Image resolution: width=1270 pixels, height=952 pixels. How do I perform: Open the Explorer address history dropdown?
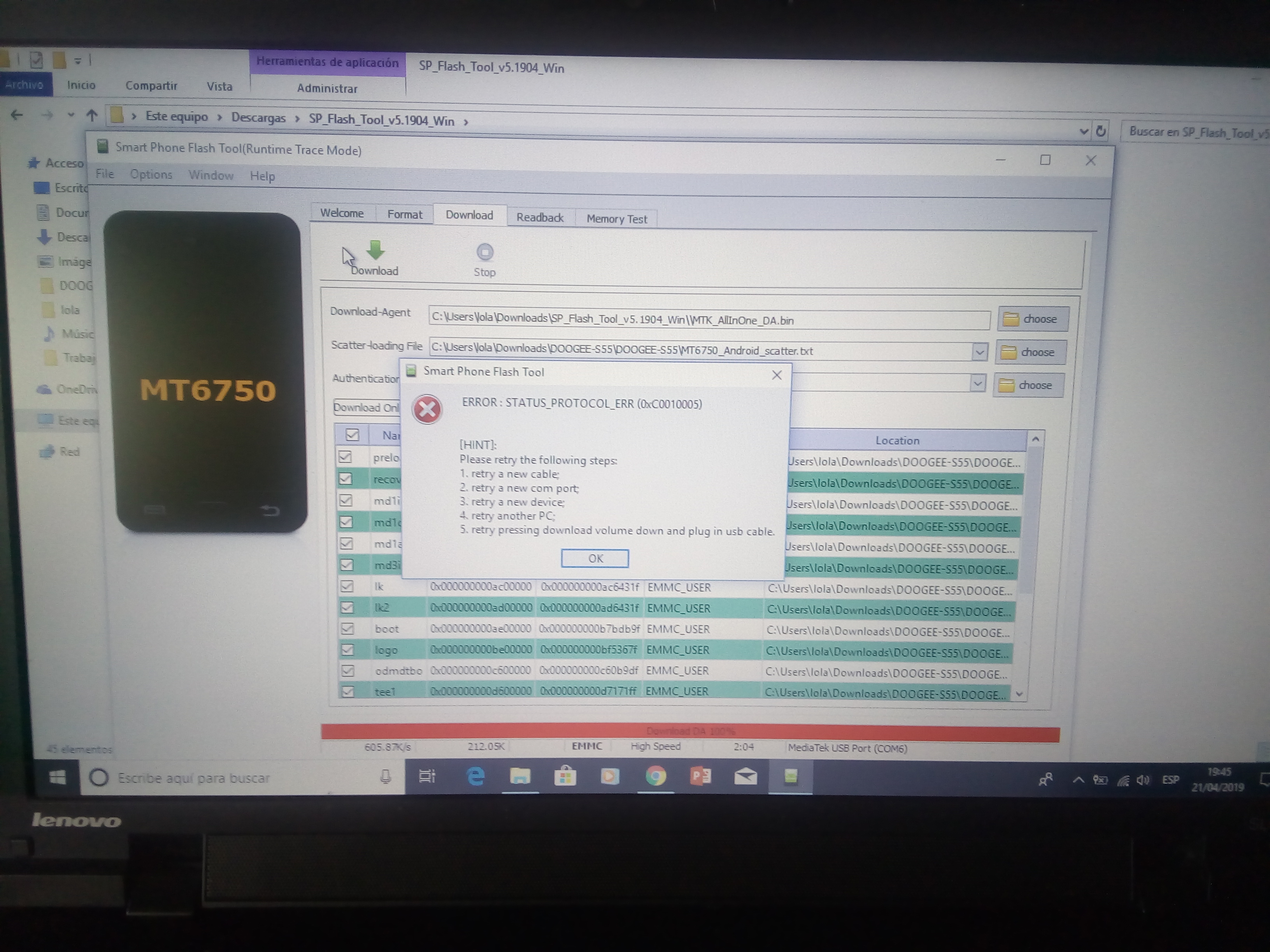coord(1083,131)
